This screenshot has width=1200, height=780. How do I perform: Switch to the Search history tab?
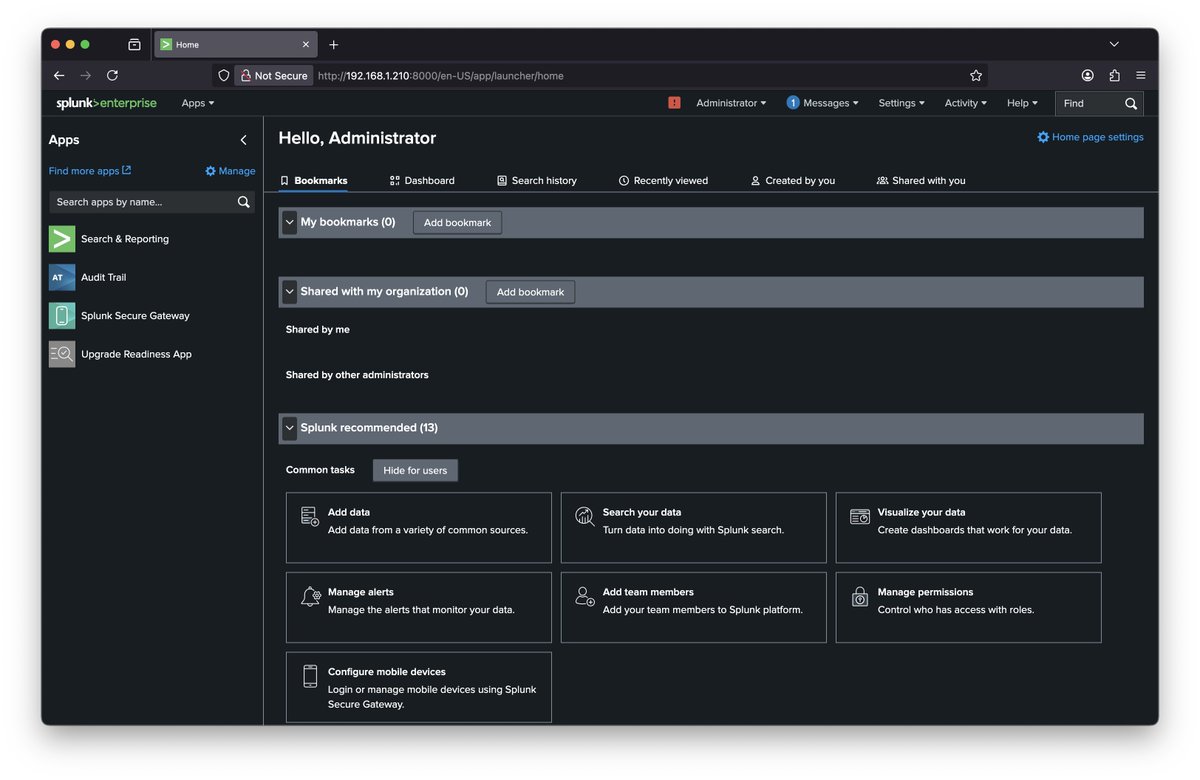(x=537, y=181)
